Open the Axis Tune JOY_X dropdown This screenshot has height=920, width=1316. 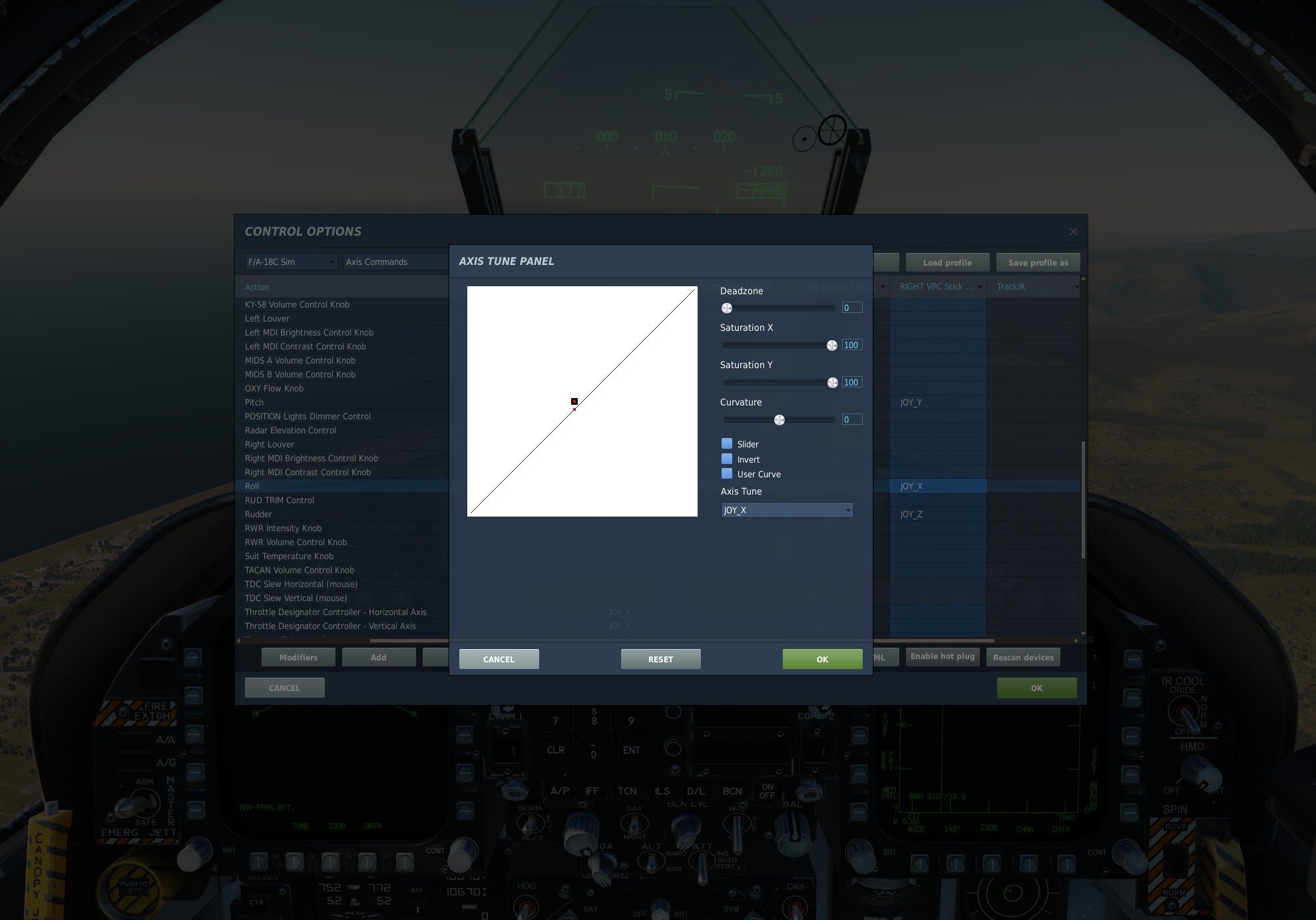coord(787,510)
